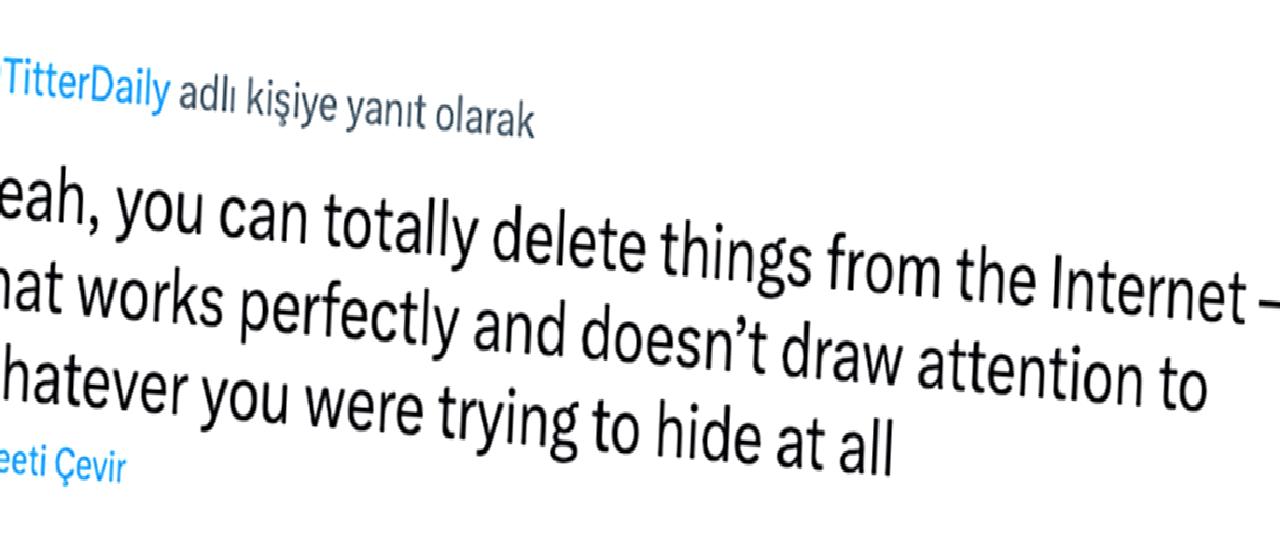Click the Tweeti Çevir translate link

pos(62,465)
